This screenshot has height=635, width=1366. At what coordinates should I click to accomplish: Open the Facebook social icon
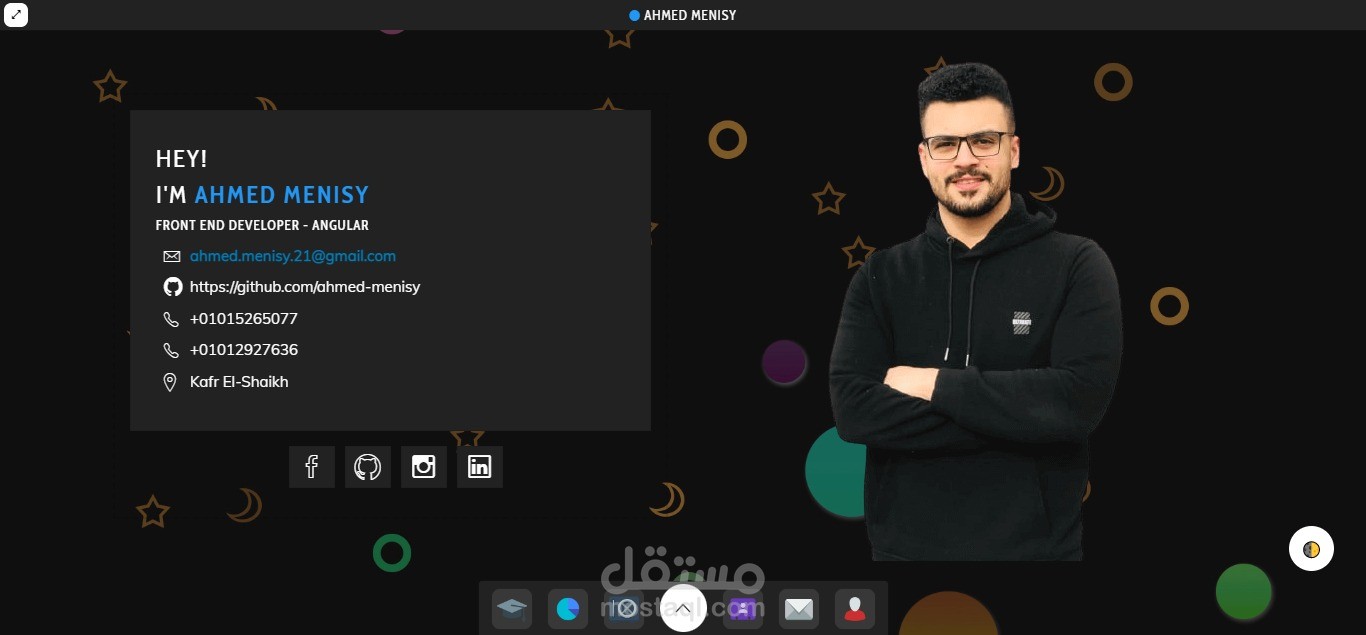312,467
